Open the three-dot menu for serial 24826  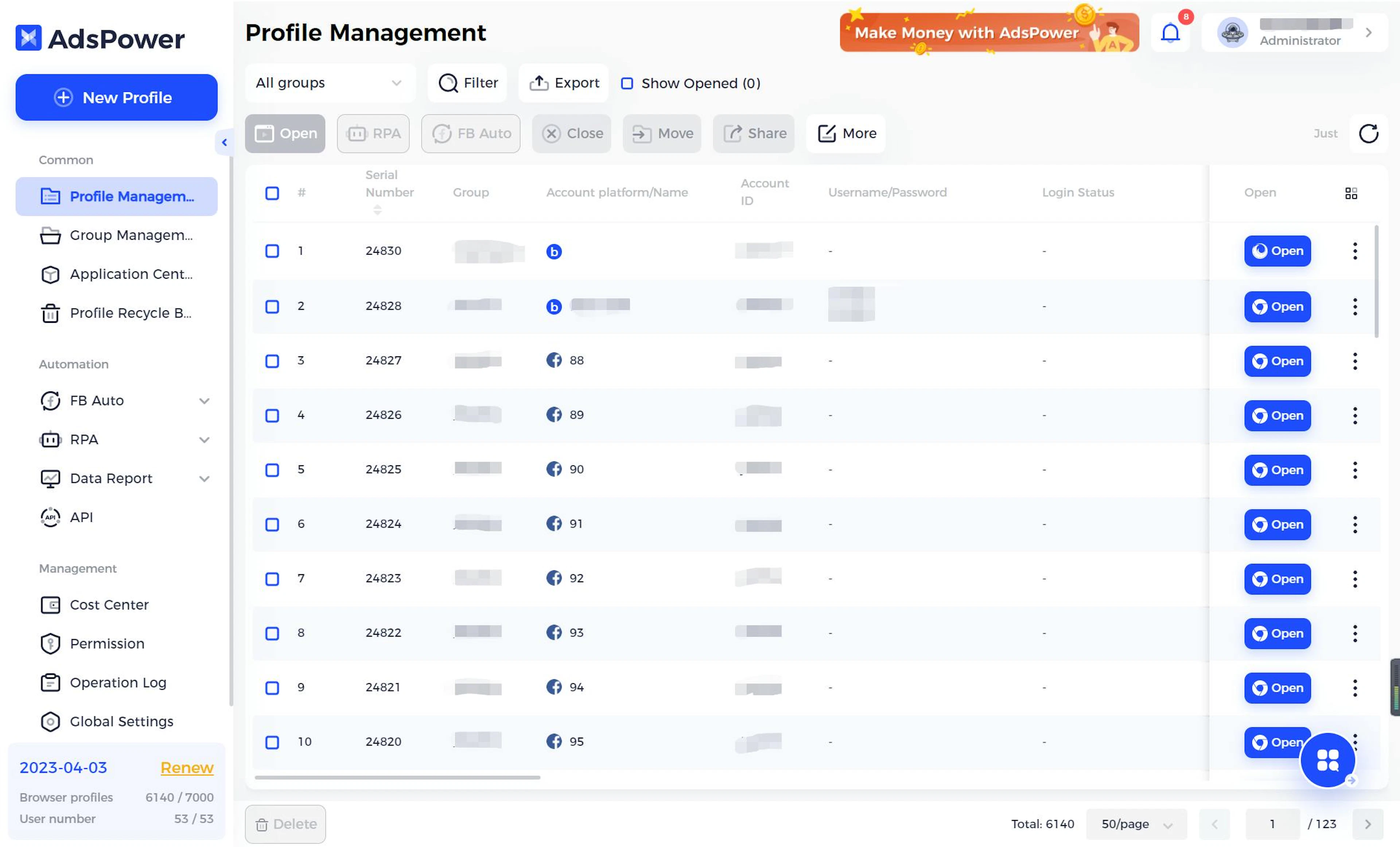coord(1354,415)
